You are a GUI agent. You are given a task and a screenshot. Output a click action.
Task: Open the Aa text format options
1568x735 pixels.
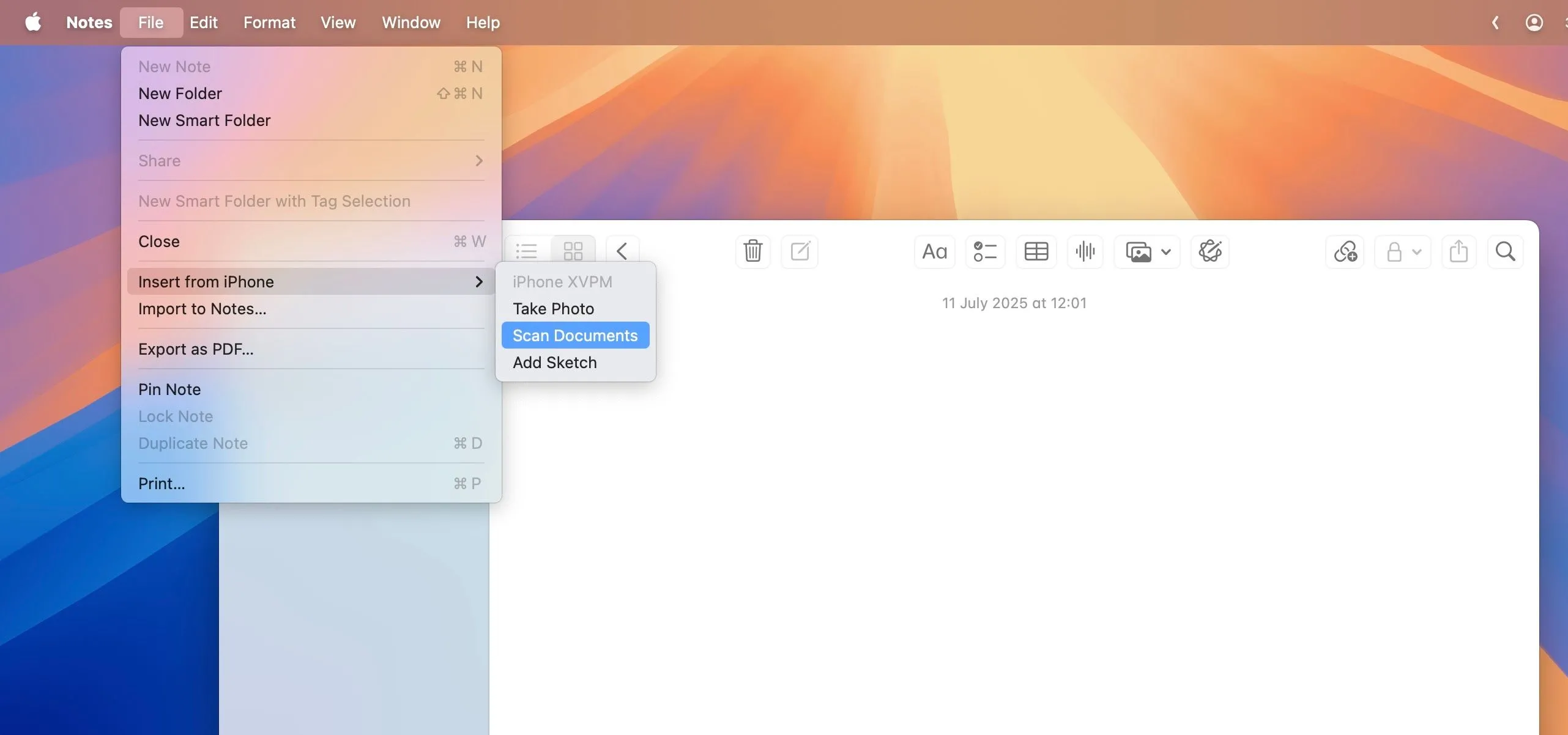934,251
